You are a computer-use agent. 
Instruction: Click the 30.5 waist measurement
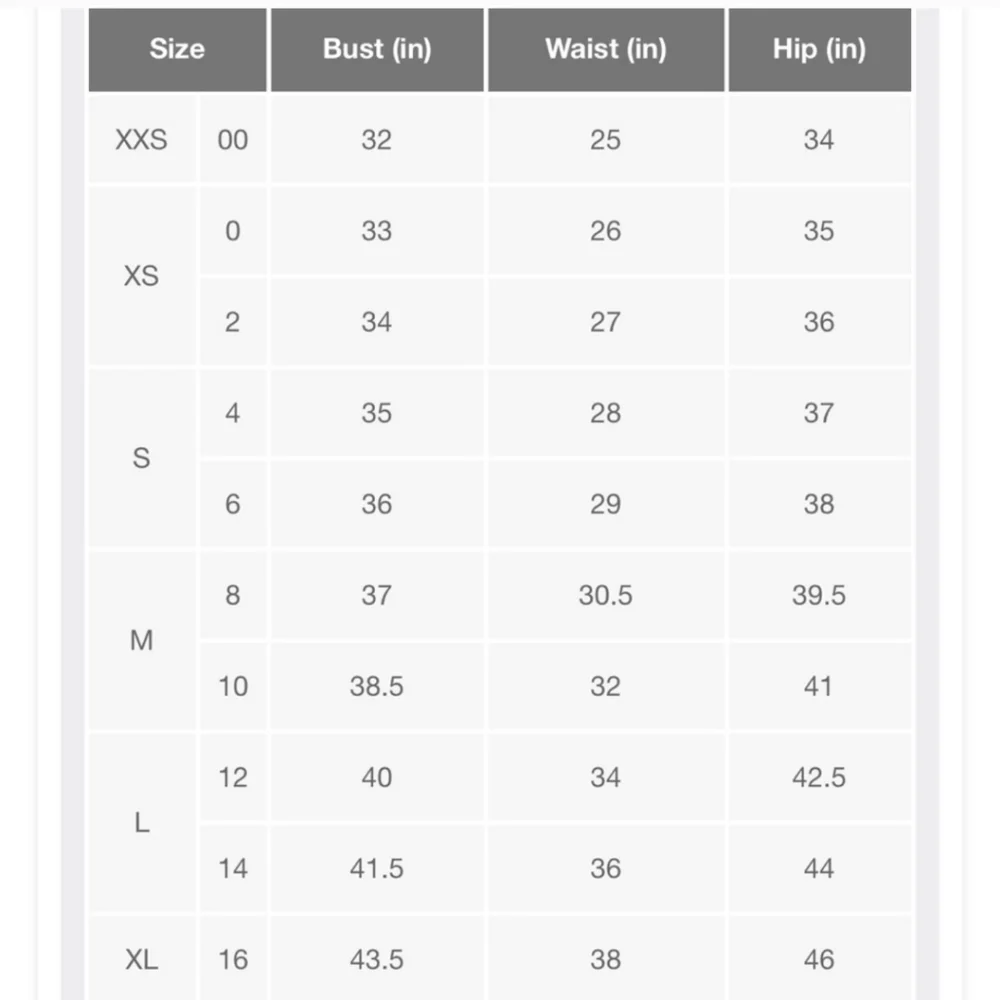(x=605, y=595)
